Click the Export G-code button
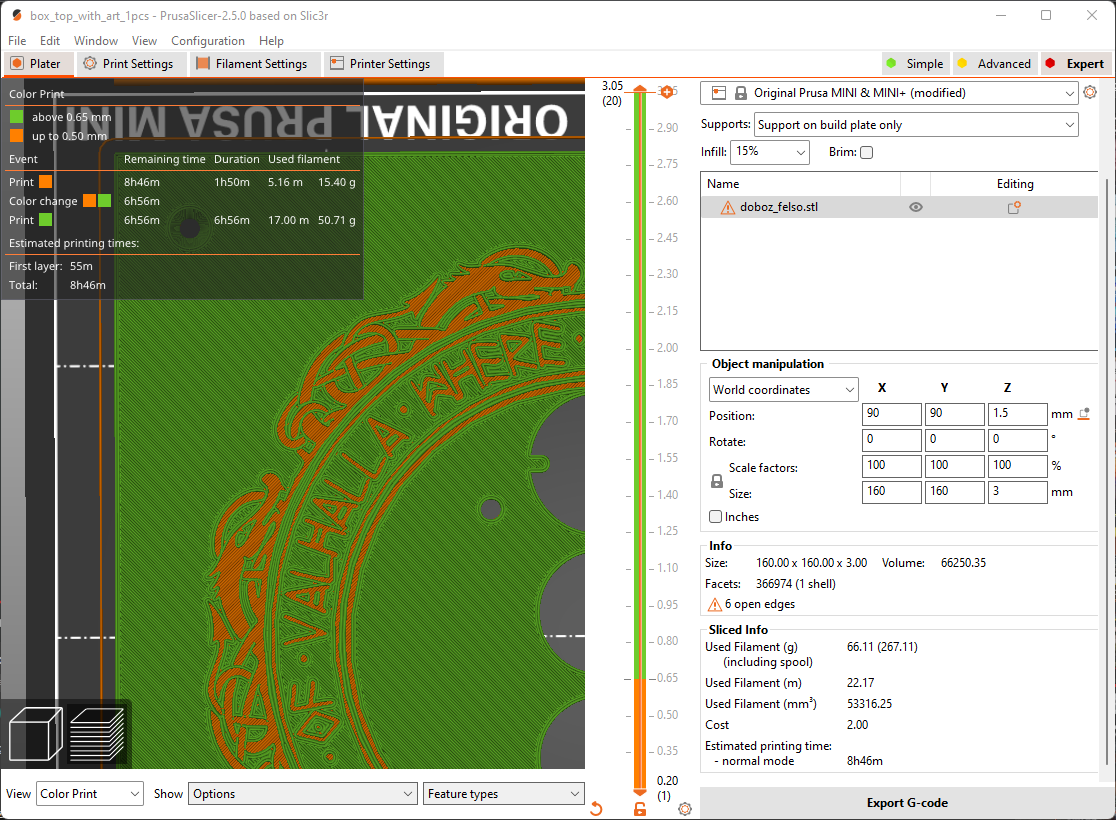The image size is (1116, 820). (x=907, y=803)
